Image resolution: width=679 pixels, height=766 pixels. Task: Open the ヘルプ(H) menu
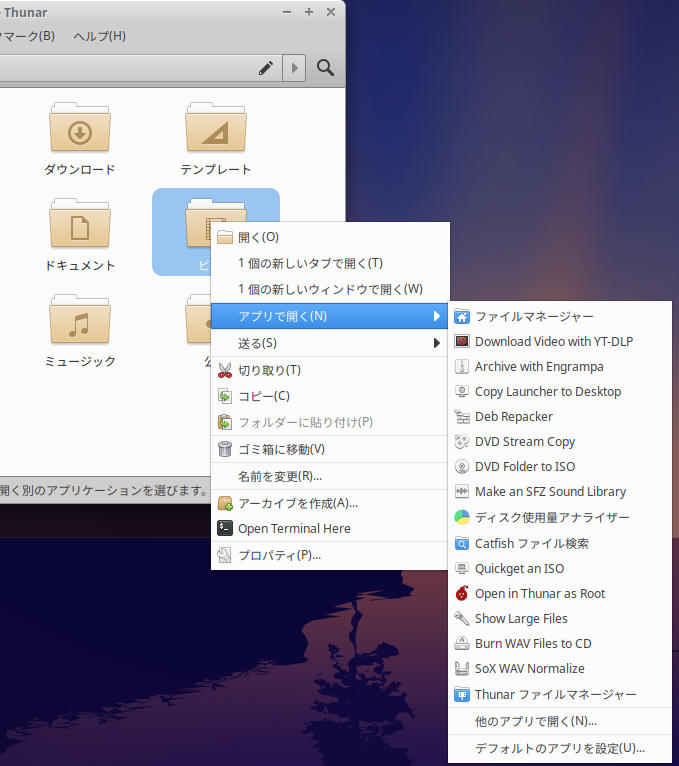pyautogui.click(x=100, y=36)
